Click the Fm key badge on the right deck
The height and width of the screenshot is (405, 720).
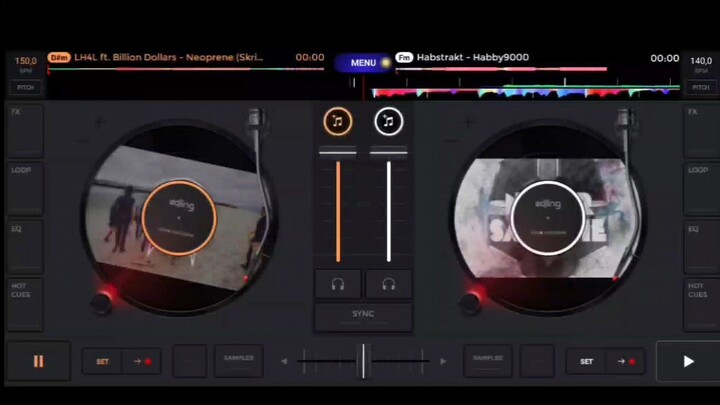(x=404, y=57)
